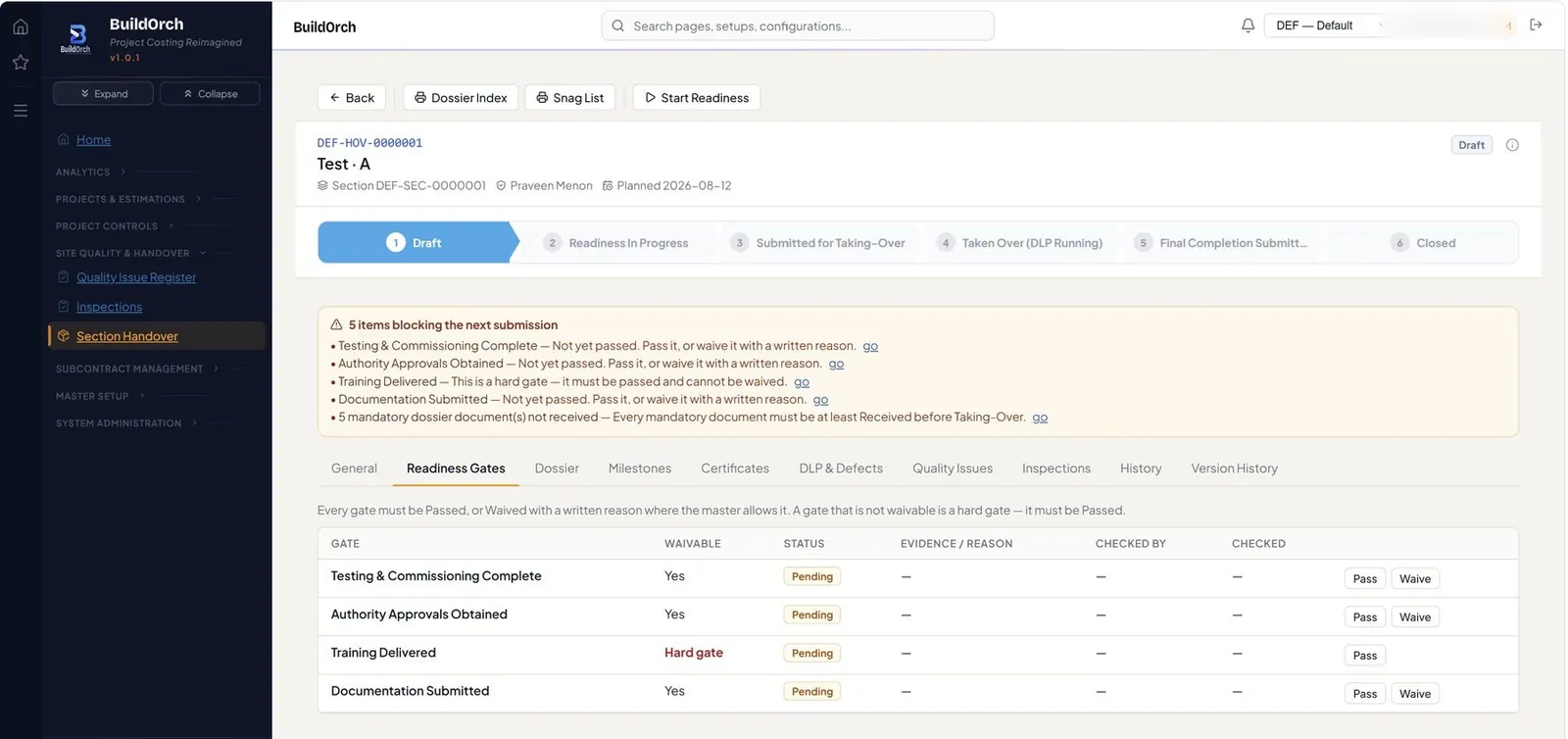Click the Draft status badge
Viewport: 1568px width, 739px height.
[1471, 145]
